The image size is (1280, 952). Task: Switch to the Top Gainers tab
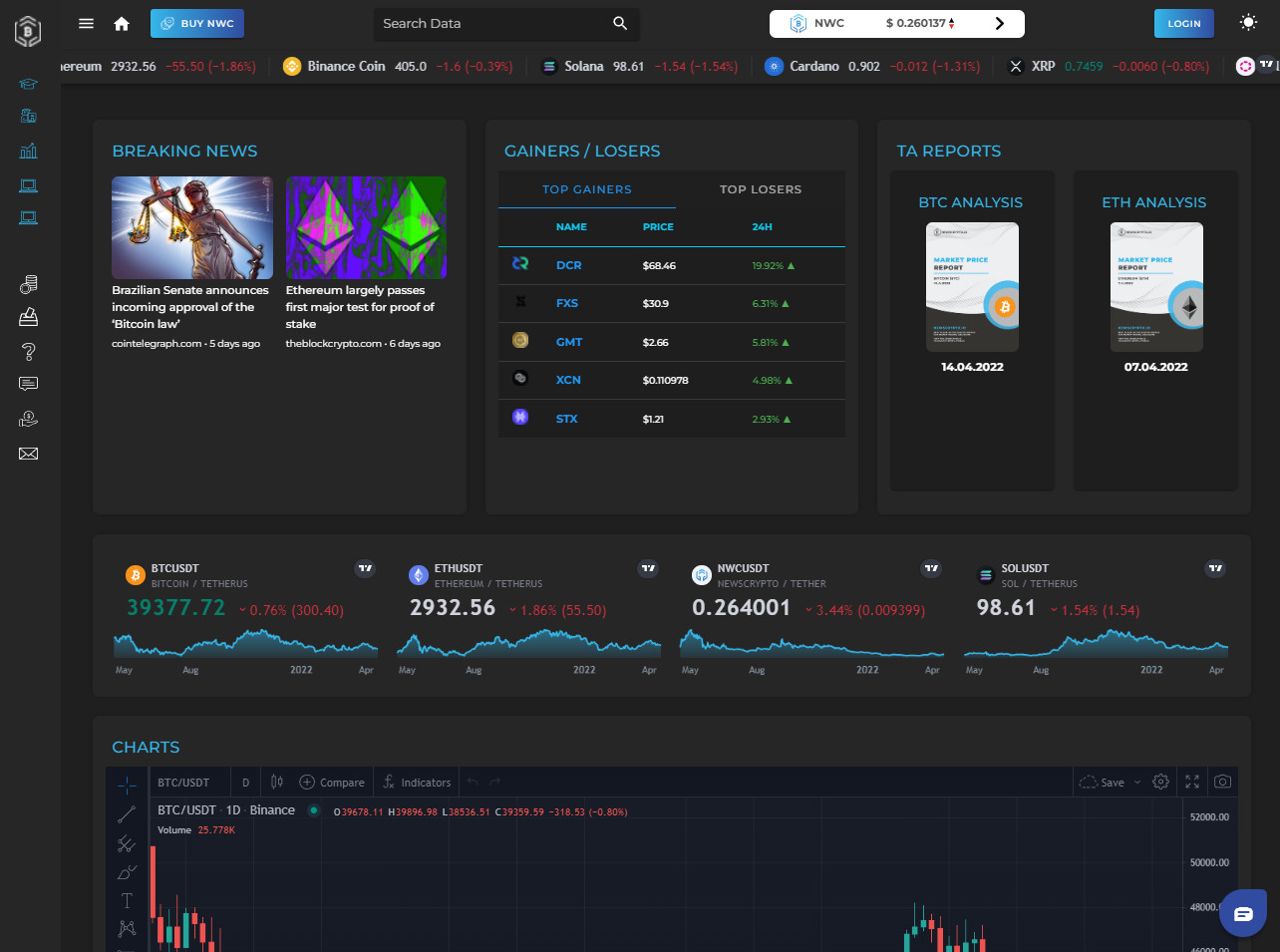(587, 189)
